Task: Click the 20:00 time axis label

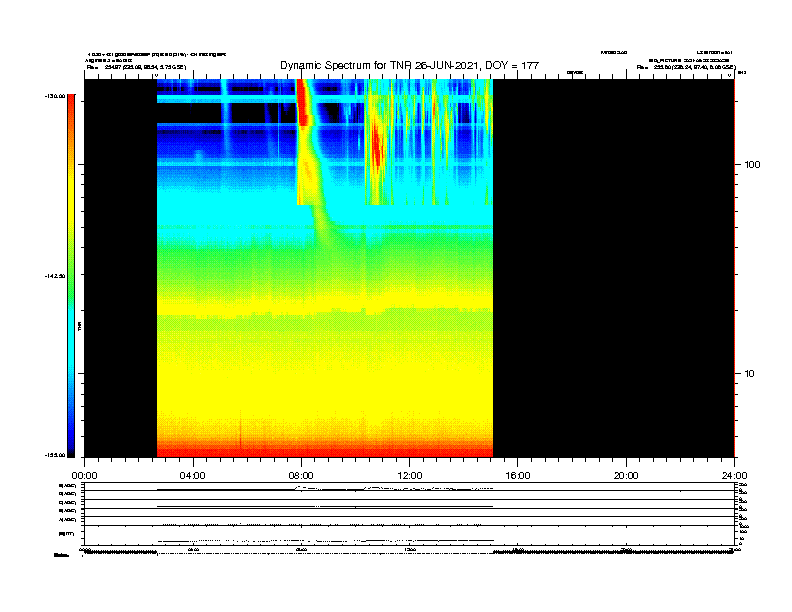Action: (x=626, y=476)
